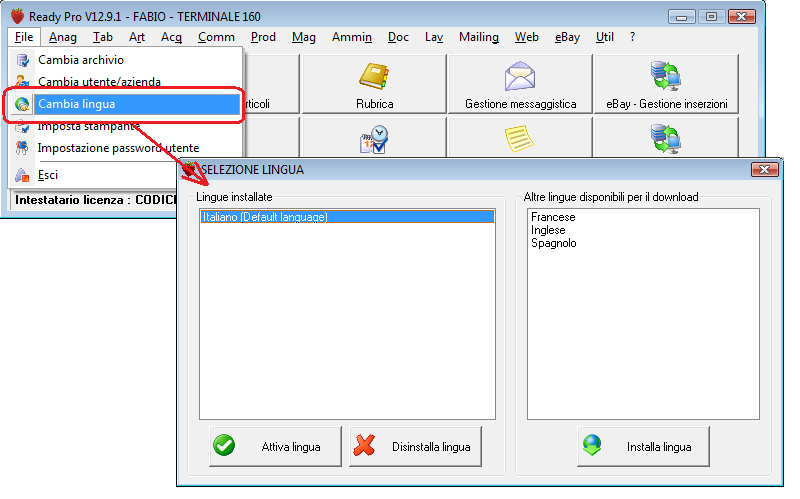800x499 pixels.
Task: Choose Esci to exit the program
Action: (x=92, y=175)
